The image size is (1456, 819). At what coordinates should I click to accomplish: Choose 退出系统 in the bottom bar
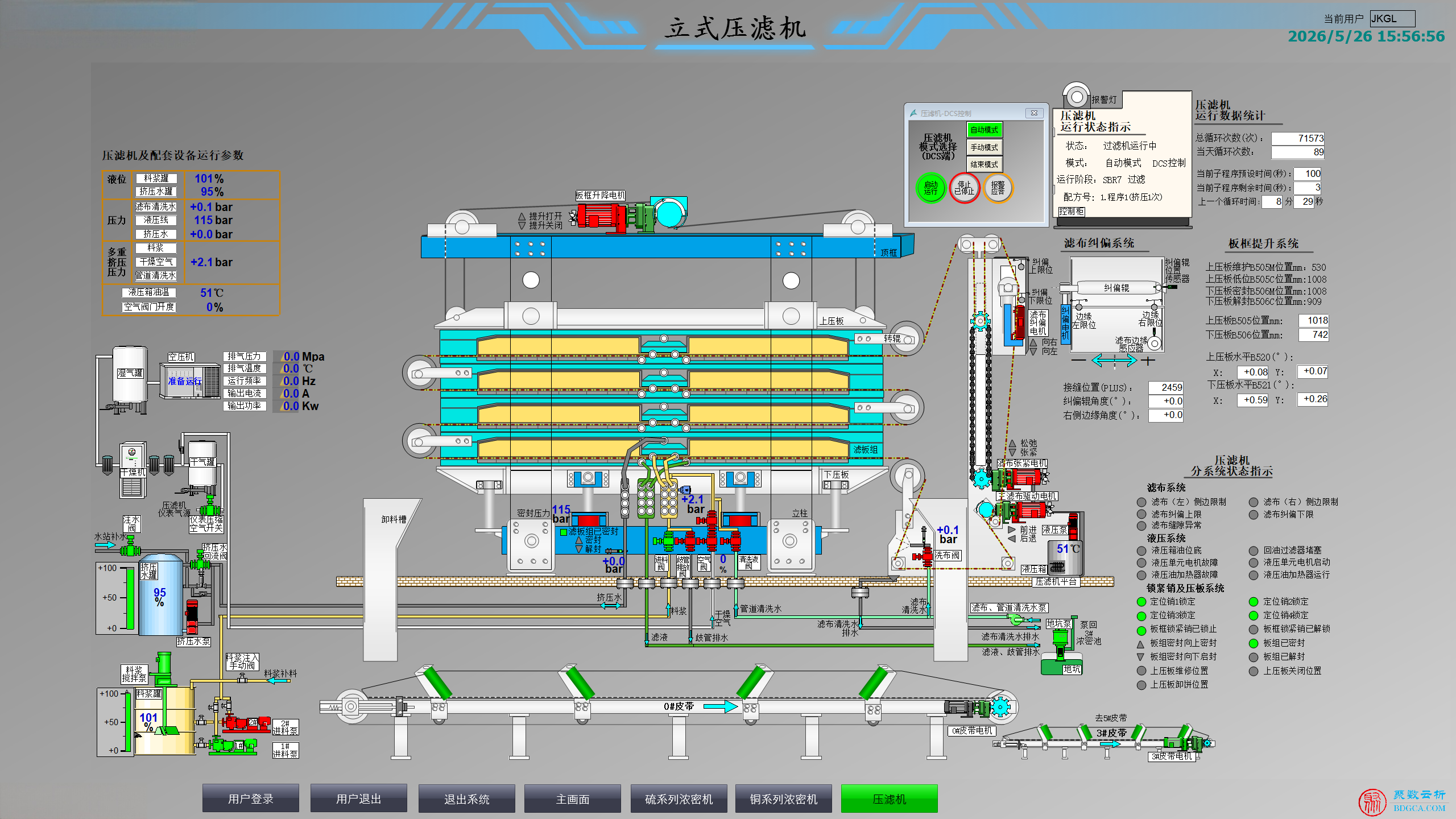coord(466,799)
